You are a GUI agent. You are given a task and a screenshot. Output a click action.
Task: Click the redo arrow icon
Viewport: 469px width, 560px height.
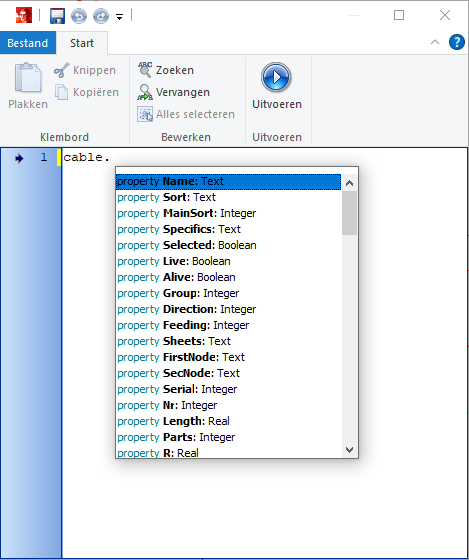[101, 16]
